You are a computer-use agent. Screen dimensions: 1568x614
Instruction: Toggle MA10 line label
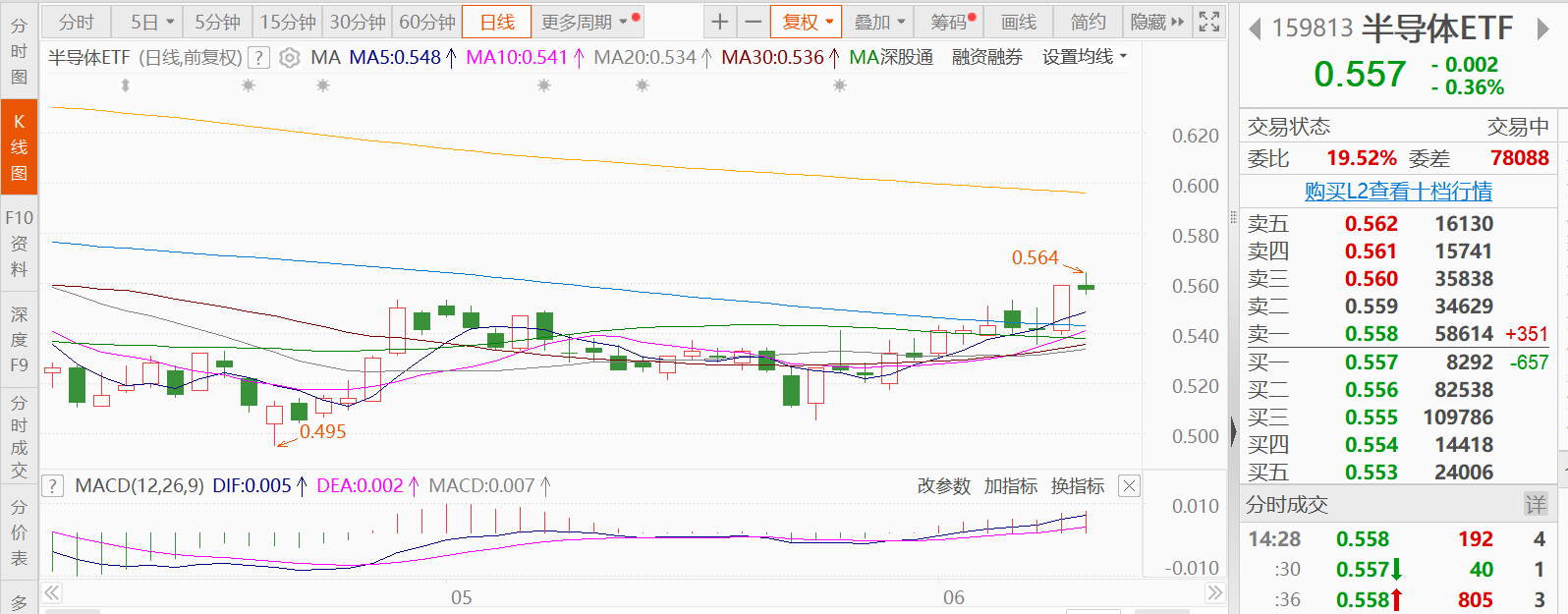525,57
